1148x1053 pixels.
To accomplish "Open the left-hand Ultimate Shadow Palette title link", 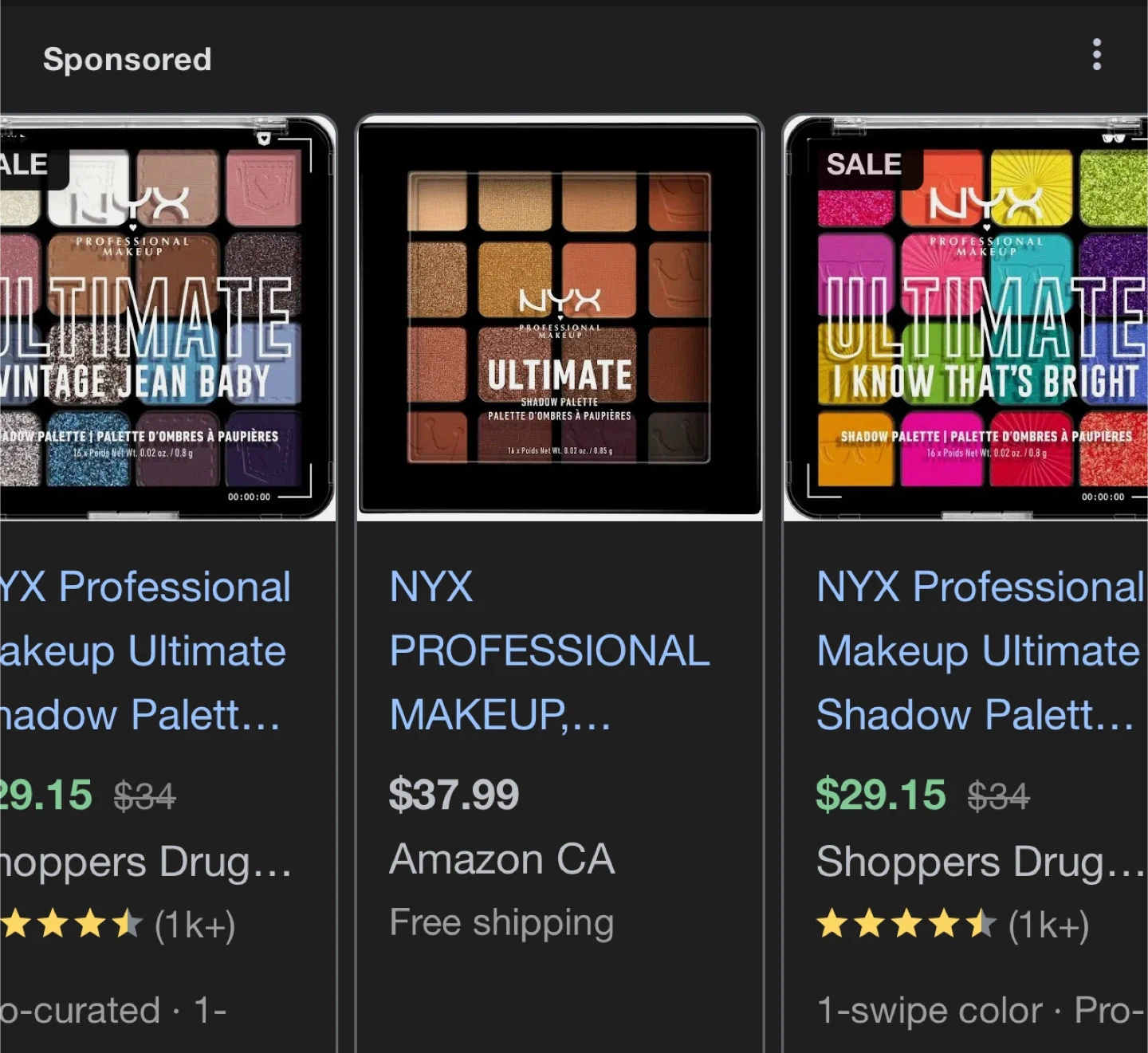I will point(143,650).
